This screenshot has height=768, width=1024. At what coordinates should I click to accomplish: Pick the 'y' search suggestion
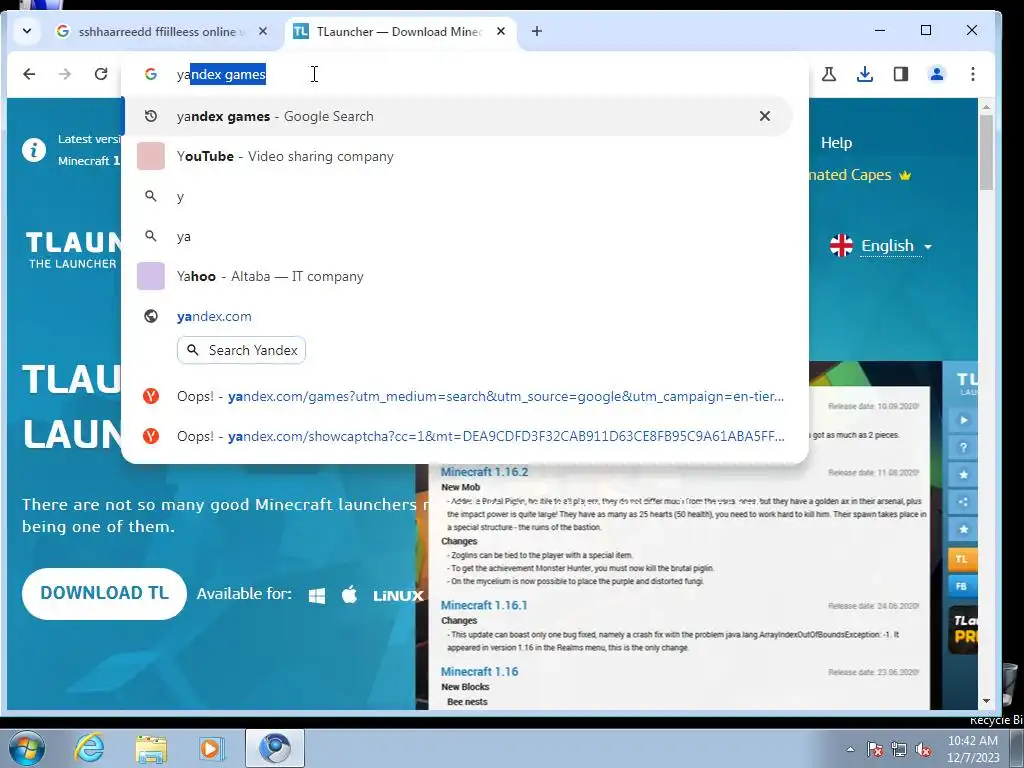click(457, 196)
